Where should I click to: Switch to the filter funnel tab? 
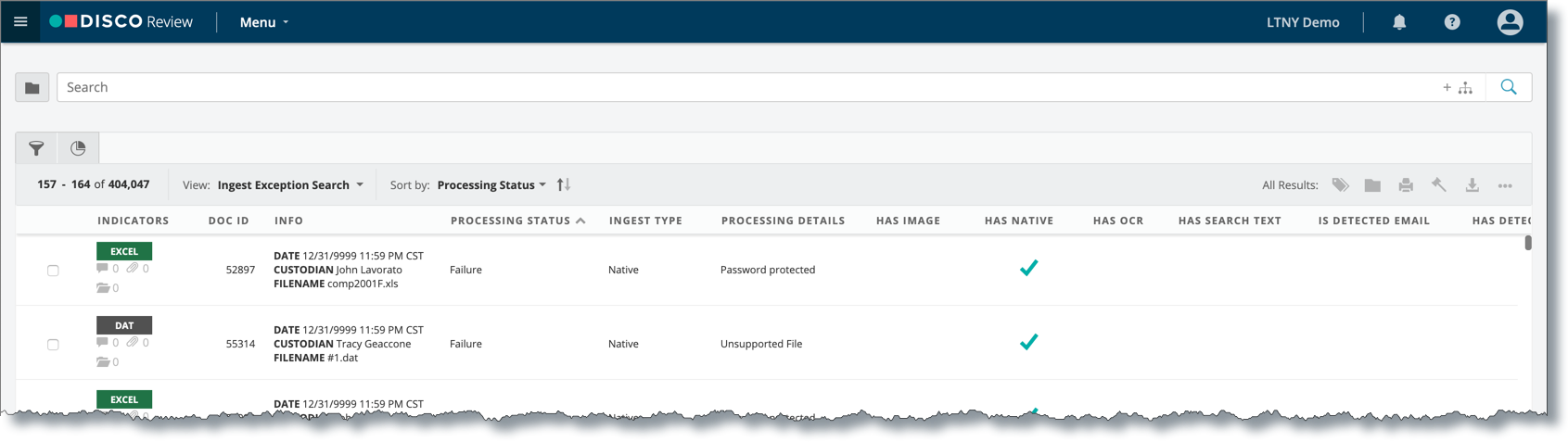pos(36,148)
